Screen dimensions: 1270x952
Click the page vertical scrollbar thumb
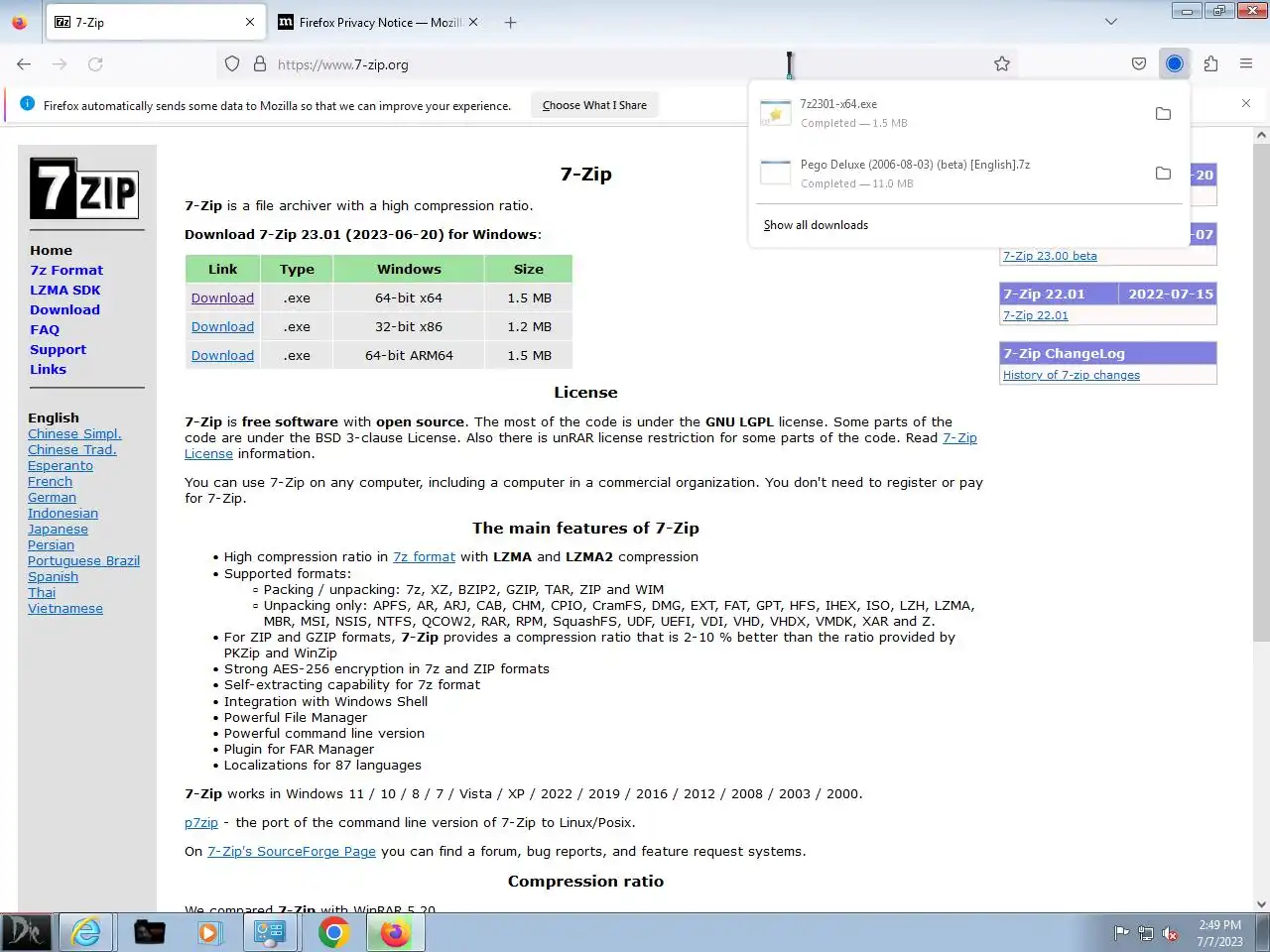tap(1261, 392)
